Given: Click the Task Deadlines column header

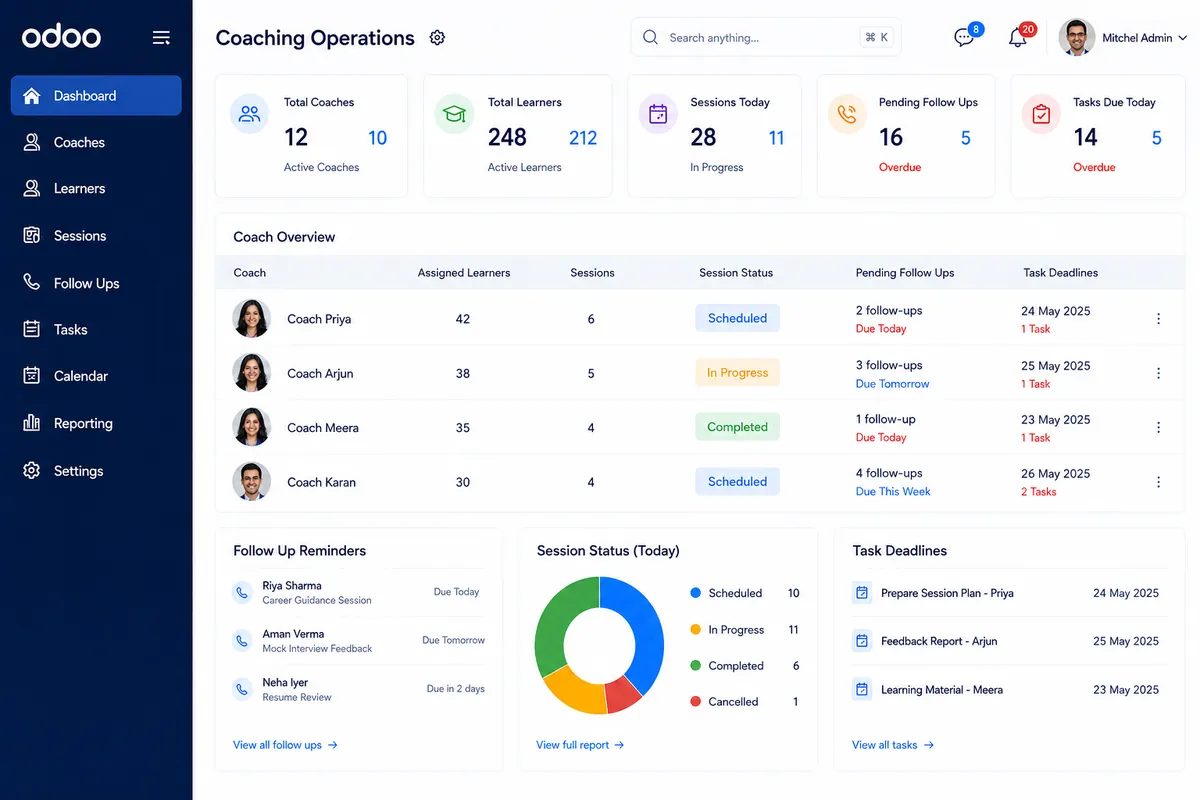Looking at the screenshot, I should [x=1060, y=273].
